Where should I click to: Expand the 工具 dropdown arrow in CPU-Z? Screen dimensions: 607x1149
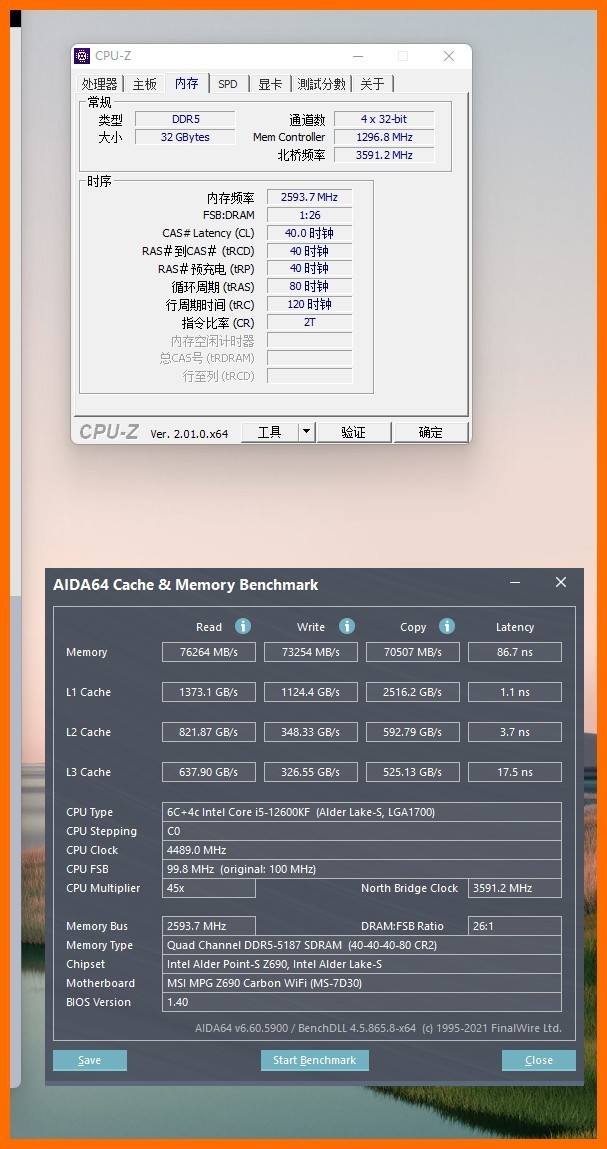tap(307, 432)
